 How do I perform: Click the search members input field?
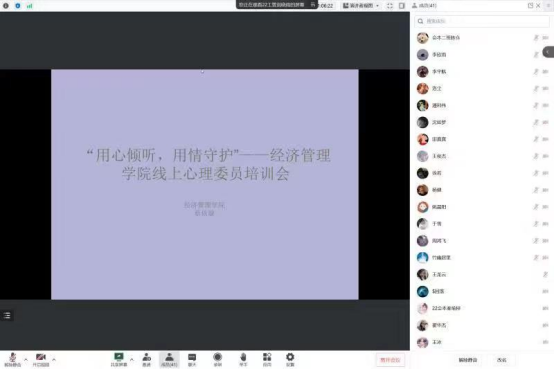pos(482,21)
